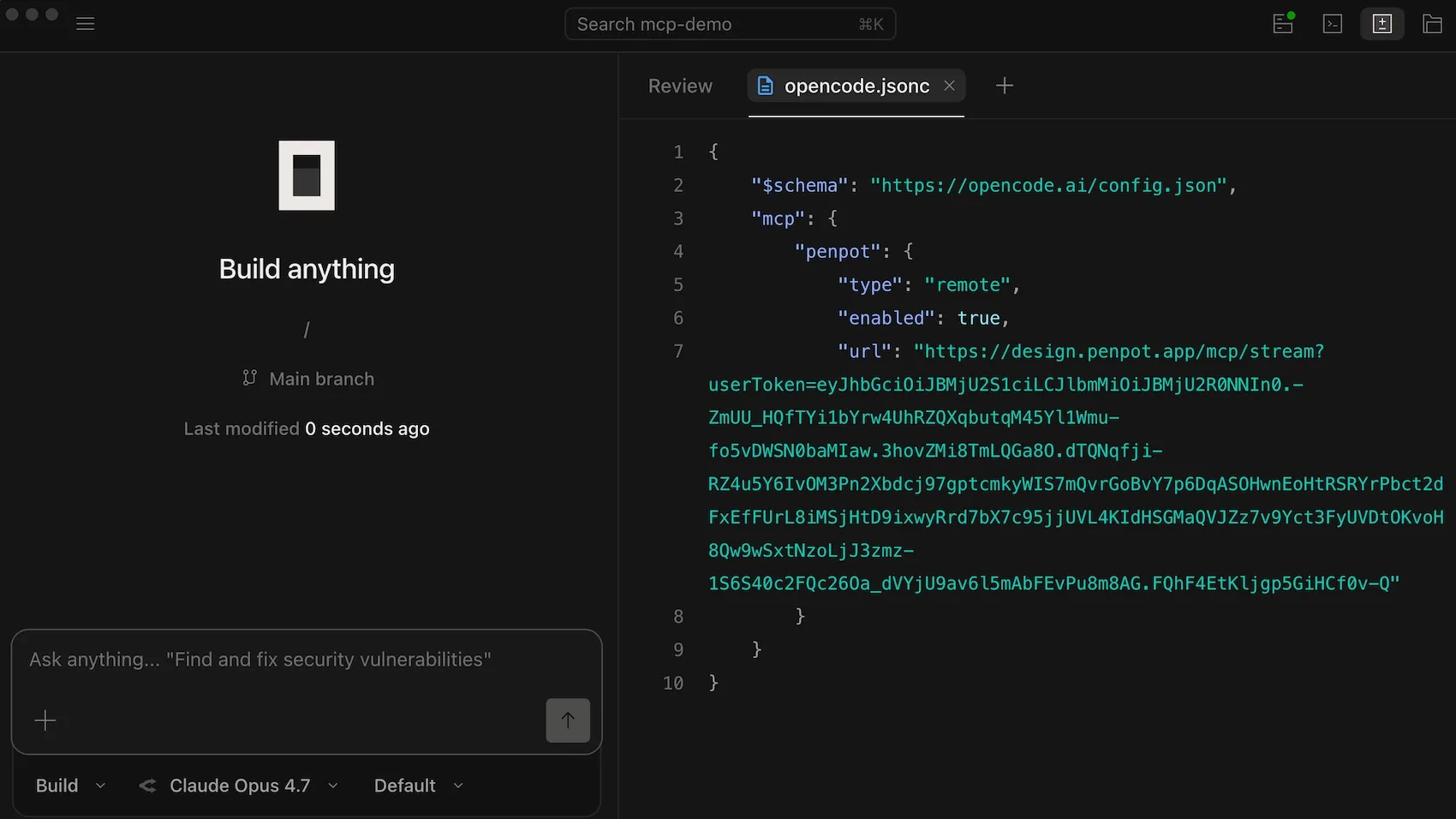Image resolution: width=1456 pixels, height=819 pixels.
Task: Click the "type" key on line 5
Action: click(870, 285)
